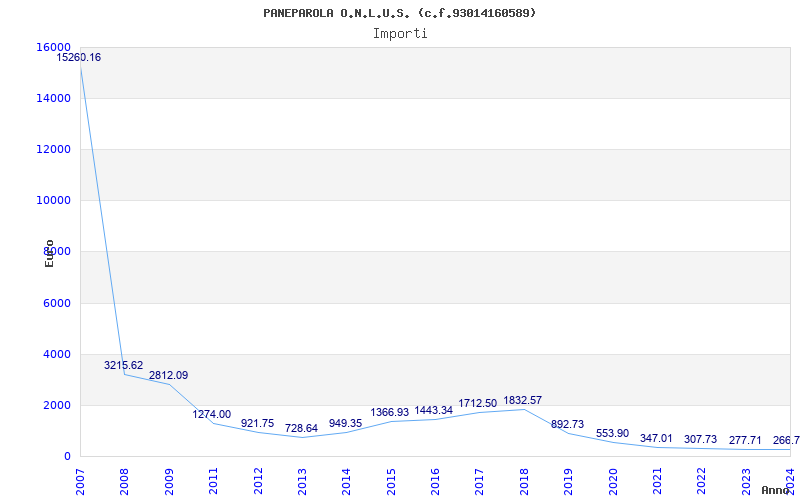Click the Anno x-axis title

point(776,490)
